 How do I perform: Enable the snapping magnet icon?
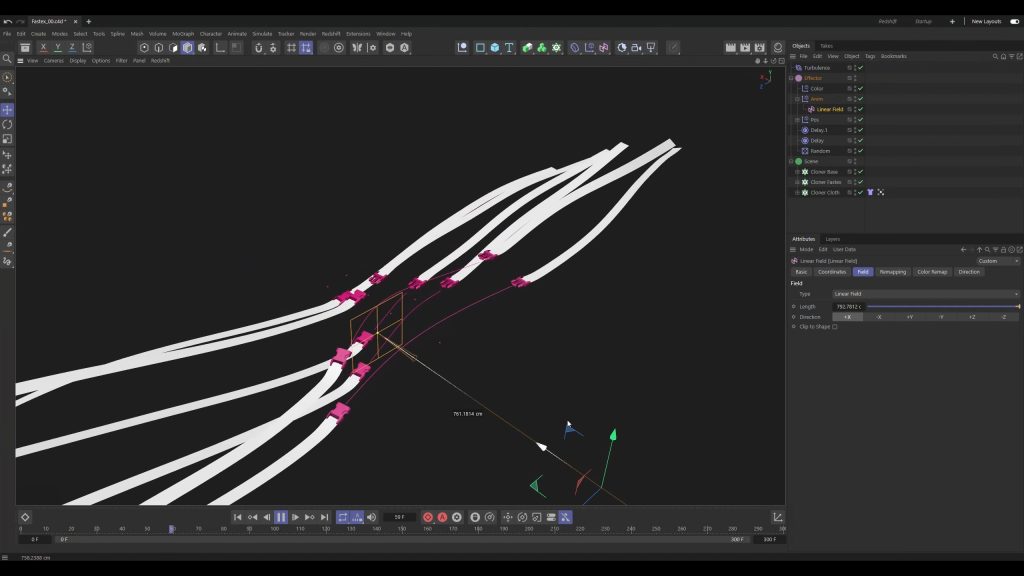[259, 48]
